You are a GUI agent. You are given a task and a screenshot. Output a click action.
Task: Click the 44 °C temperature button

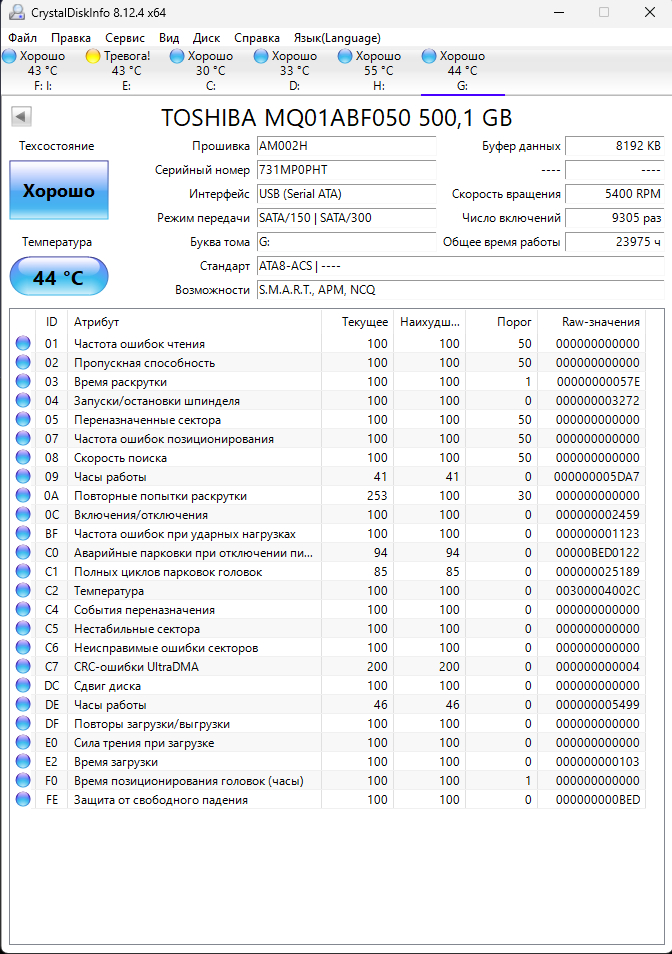pos(59,277)
